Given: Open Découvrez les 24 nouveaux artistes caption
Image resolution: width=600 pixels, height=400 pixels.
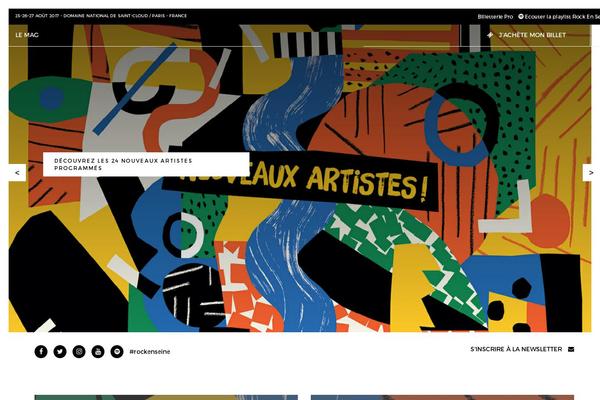Looking at the screenshot, I should tap(146, 164).
